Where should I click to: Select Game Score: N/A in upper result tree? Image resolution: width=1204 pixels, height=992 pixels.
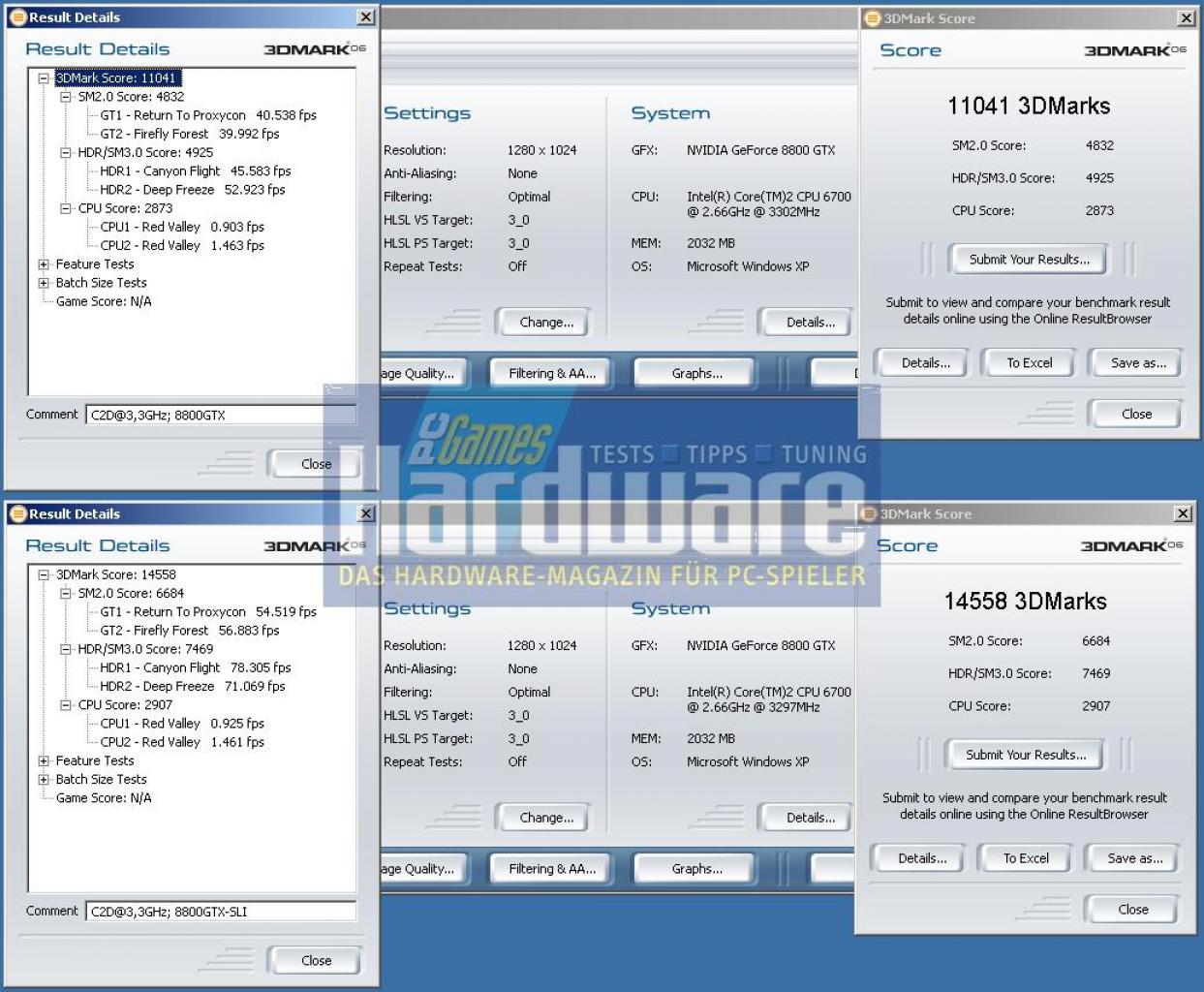pyautogui.click(x=104, y=302)
